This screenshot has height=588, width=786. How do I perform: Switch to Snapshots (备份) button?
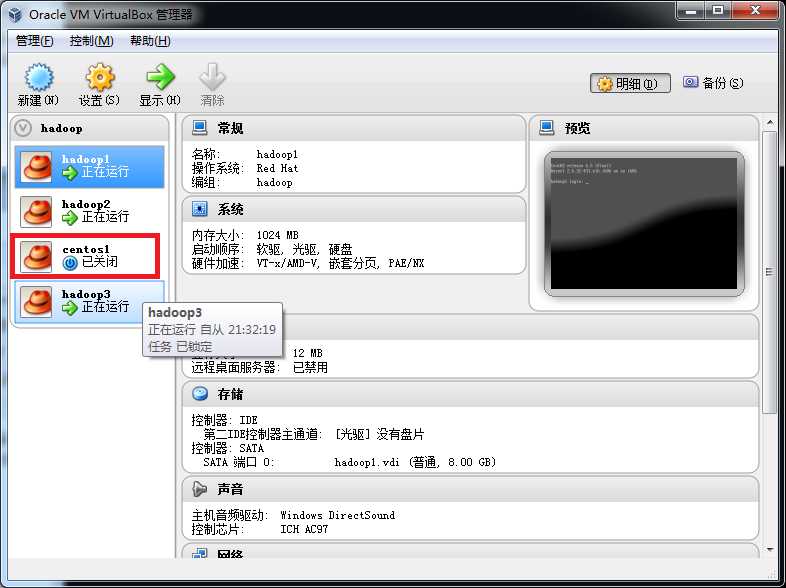713,83
